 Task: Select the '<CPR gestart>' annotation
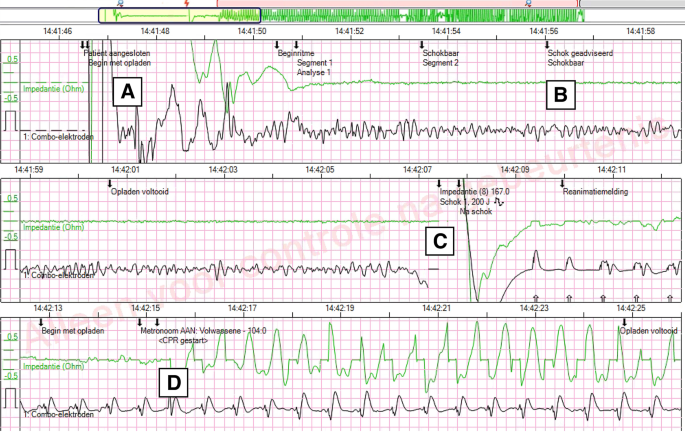pyautogui.click(x=183, y=341)
